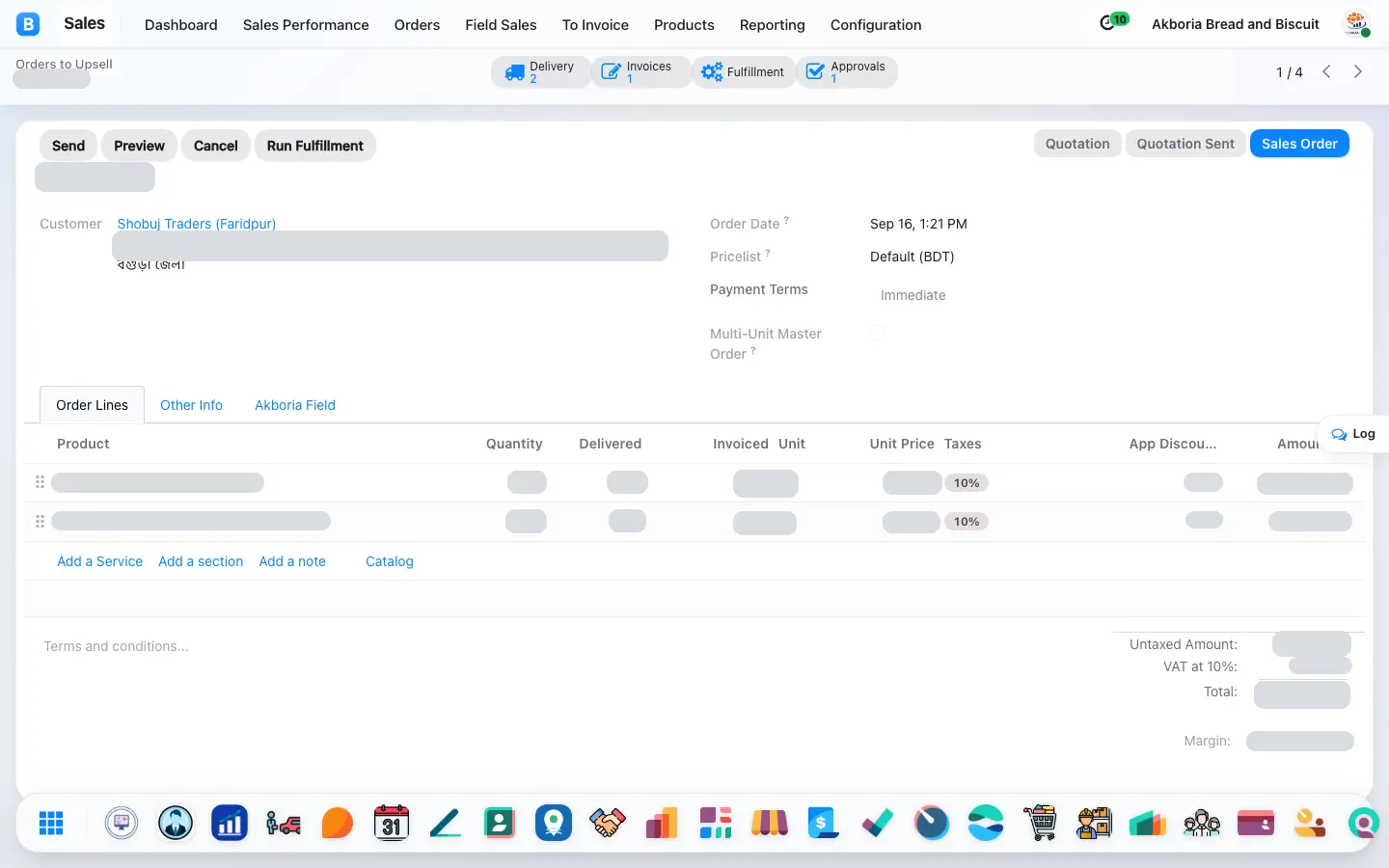Select the Order Lines tab
This screenshot has width=1389, height=868.
tap(92, 405)
